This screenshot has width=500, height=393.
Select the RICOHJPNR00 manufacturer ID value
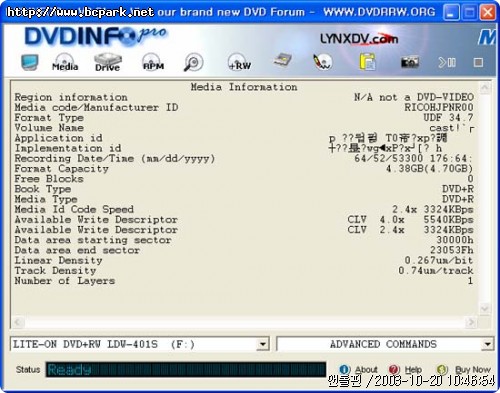point(439,107)
